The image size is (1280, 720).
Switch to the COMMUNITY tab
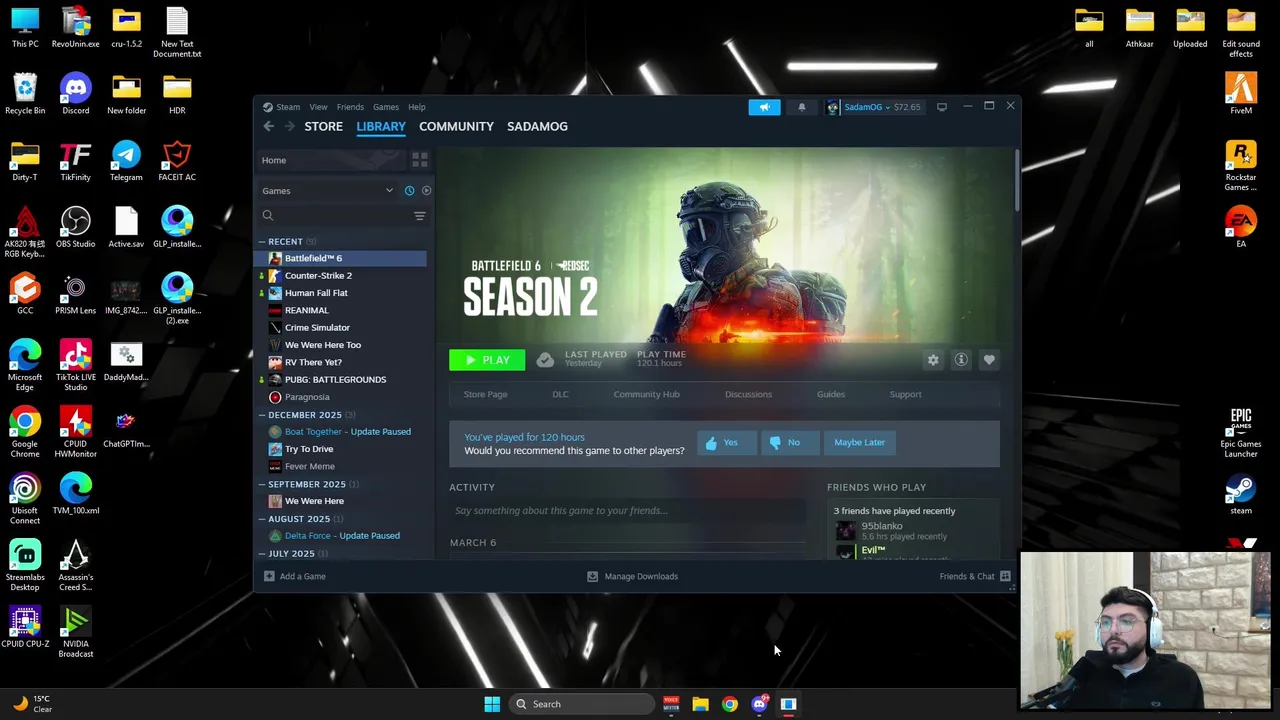click(456, 126)
